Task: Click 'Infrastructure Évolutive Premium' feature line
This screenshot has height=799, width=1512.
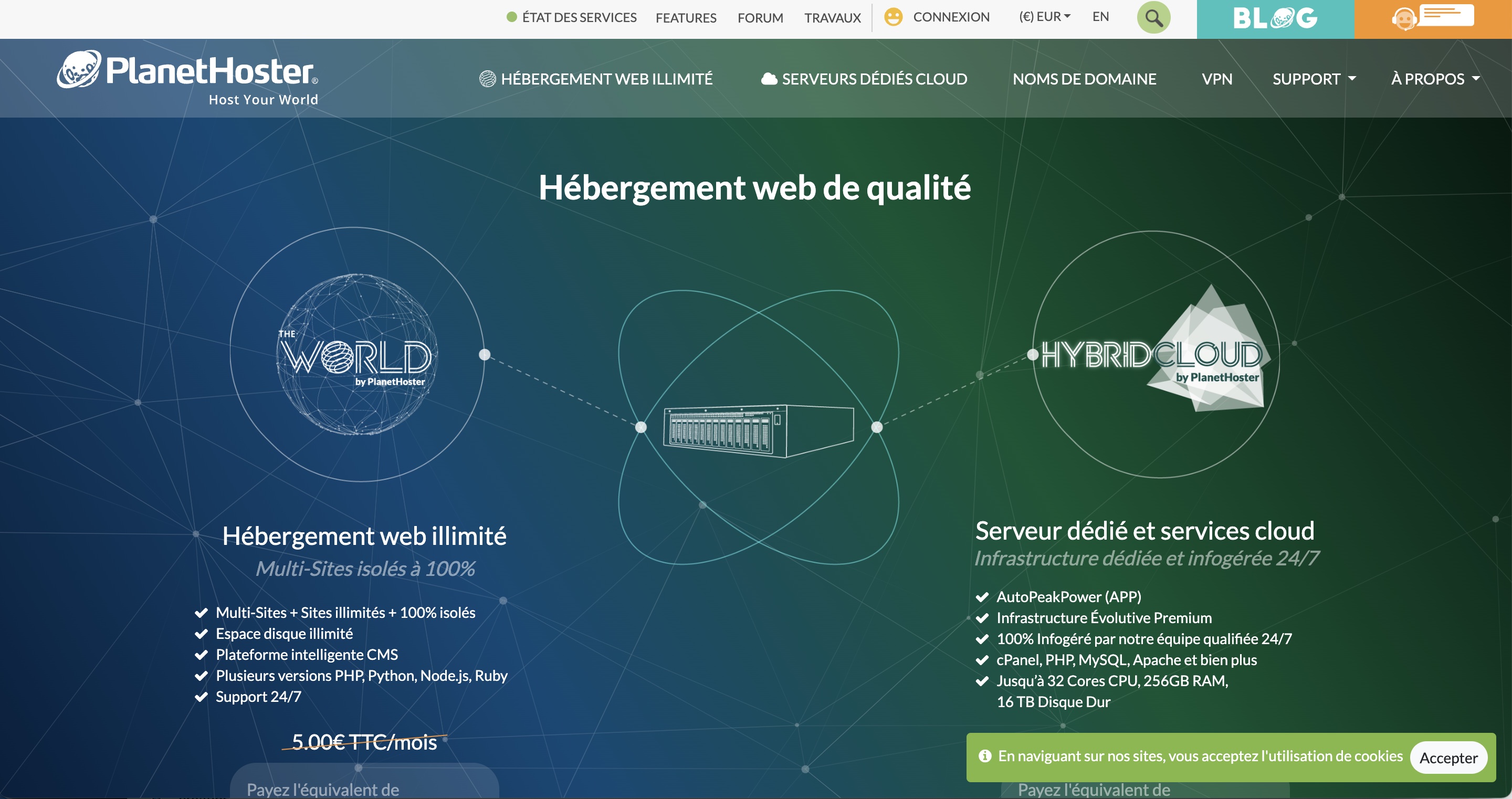Action: (x=1104, y=617)
